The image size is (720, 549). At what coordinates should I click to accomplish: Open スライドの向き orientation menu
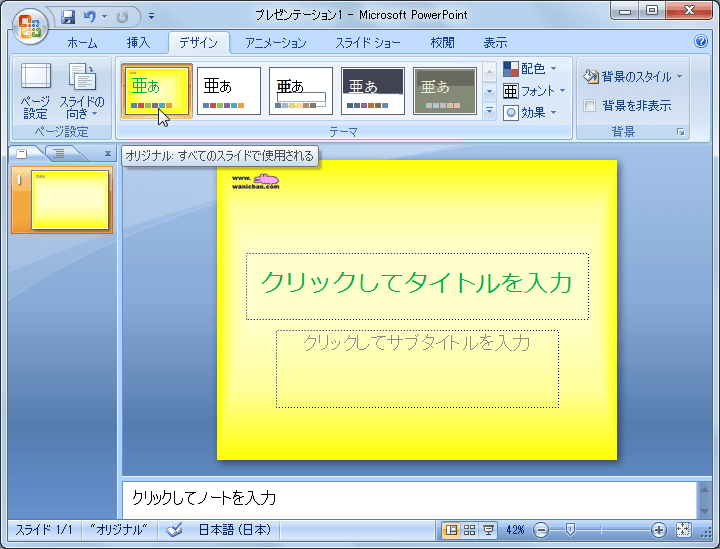coord(82,91)
